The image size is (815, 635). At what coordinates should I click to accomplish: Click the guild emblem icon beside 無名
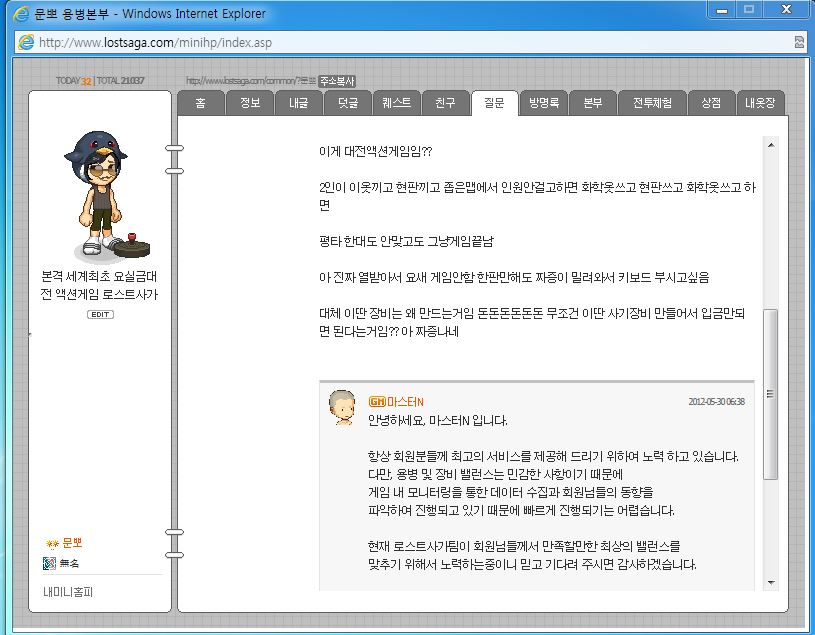(49, 563)
